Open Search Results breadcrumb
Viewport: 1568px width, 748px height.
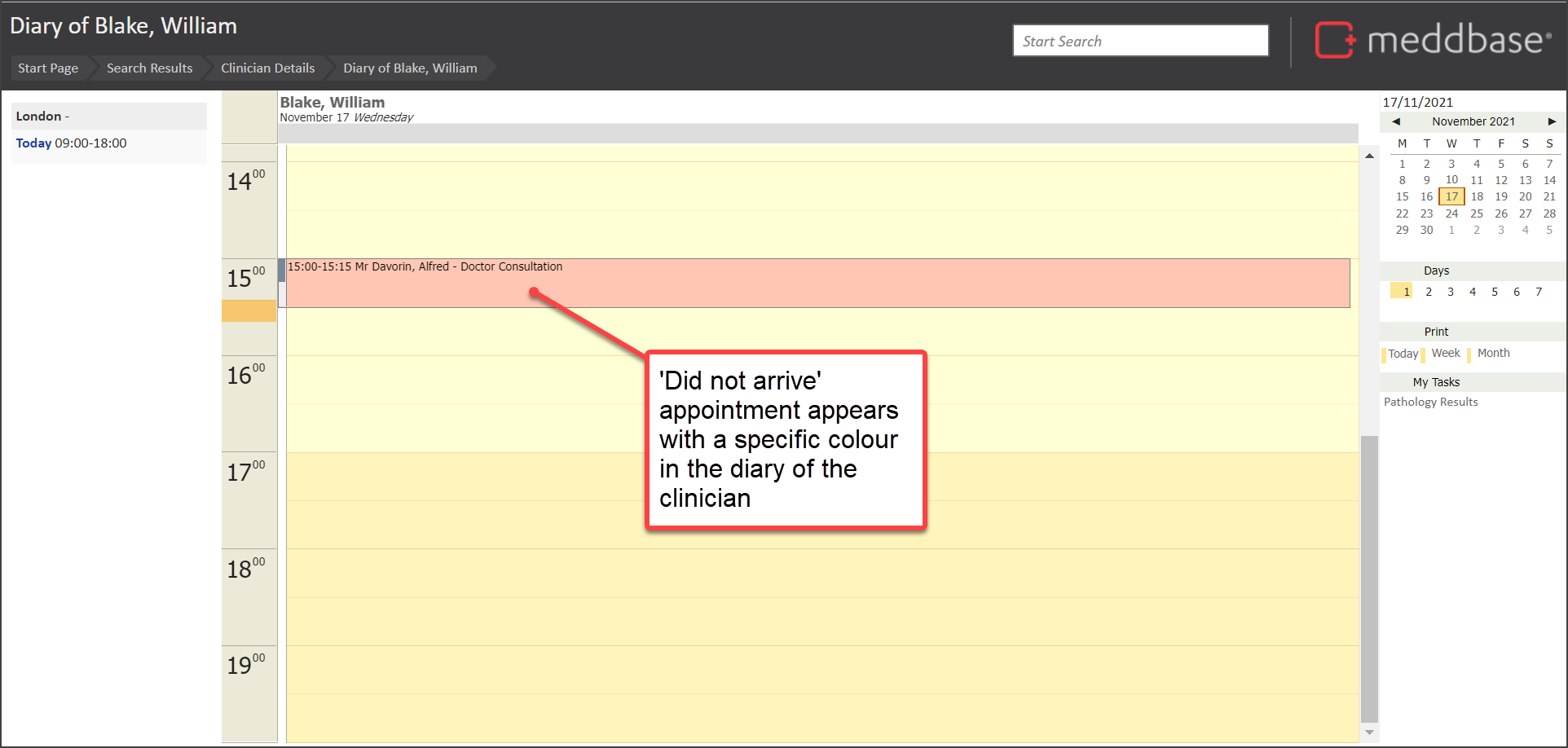click(149, 68)
